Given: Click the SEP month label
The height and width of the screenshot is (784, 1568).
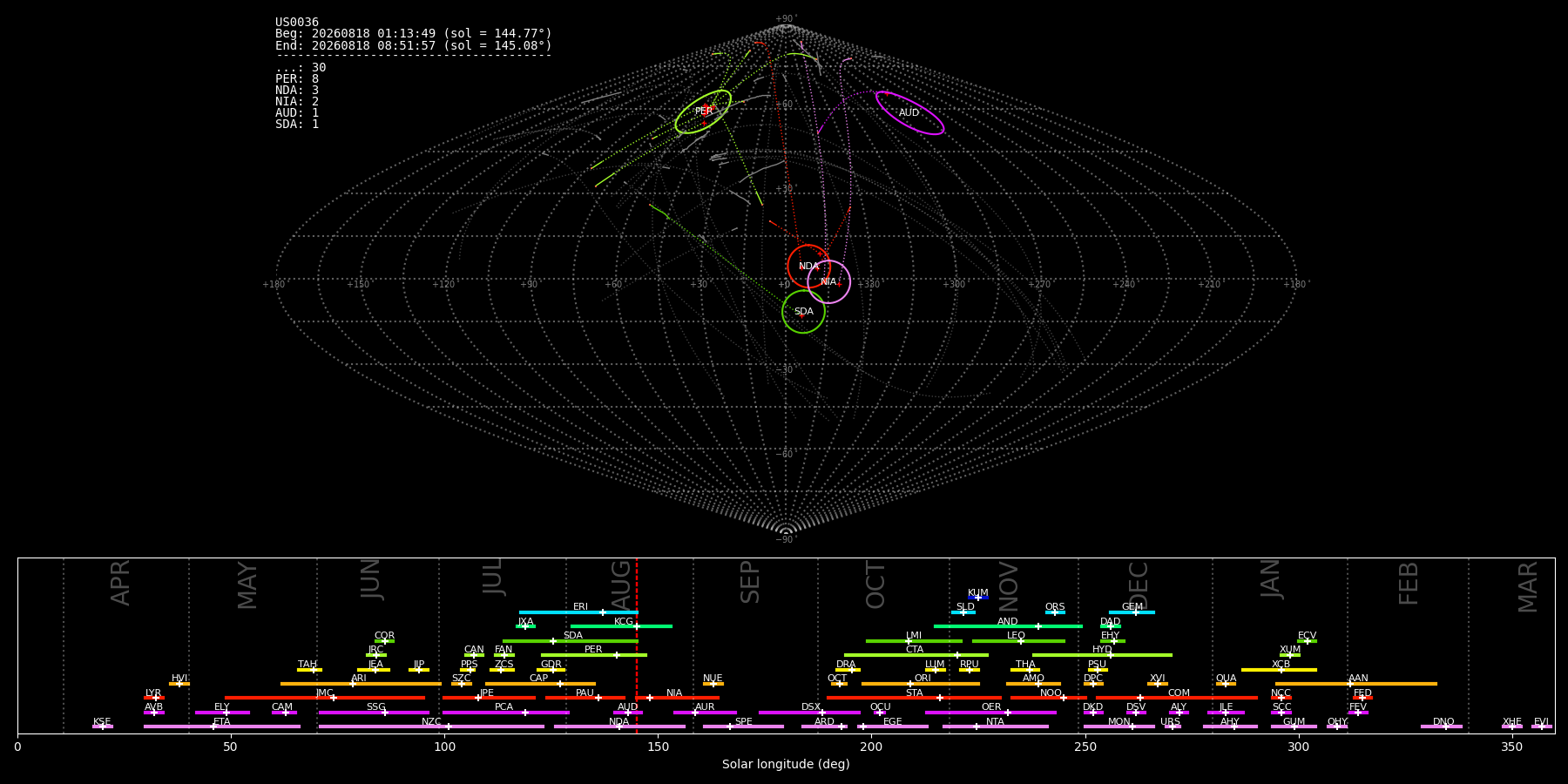Looking at the screenshot, I should tap(750, 583).
